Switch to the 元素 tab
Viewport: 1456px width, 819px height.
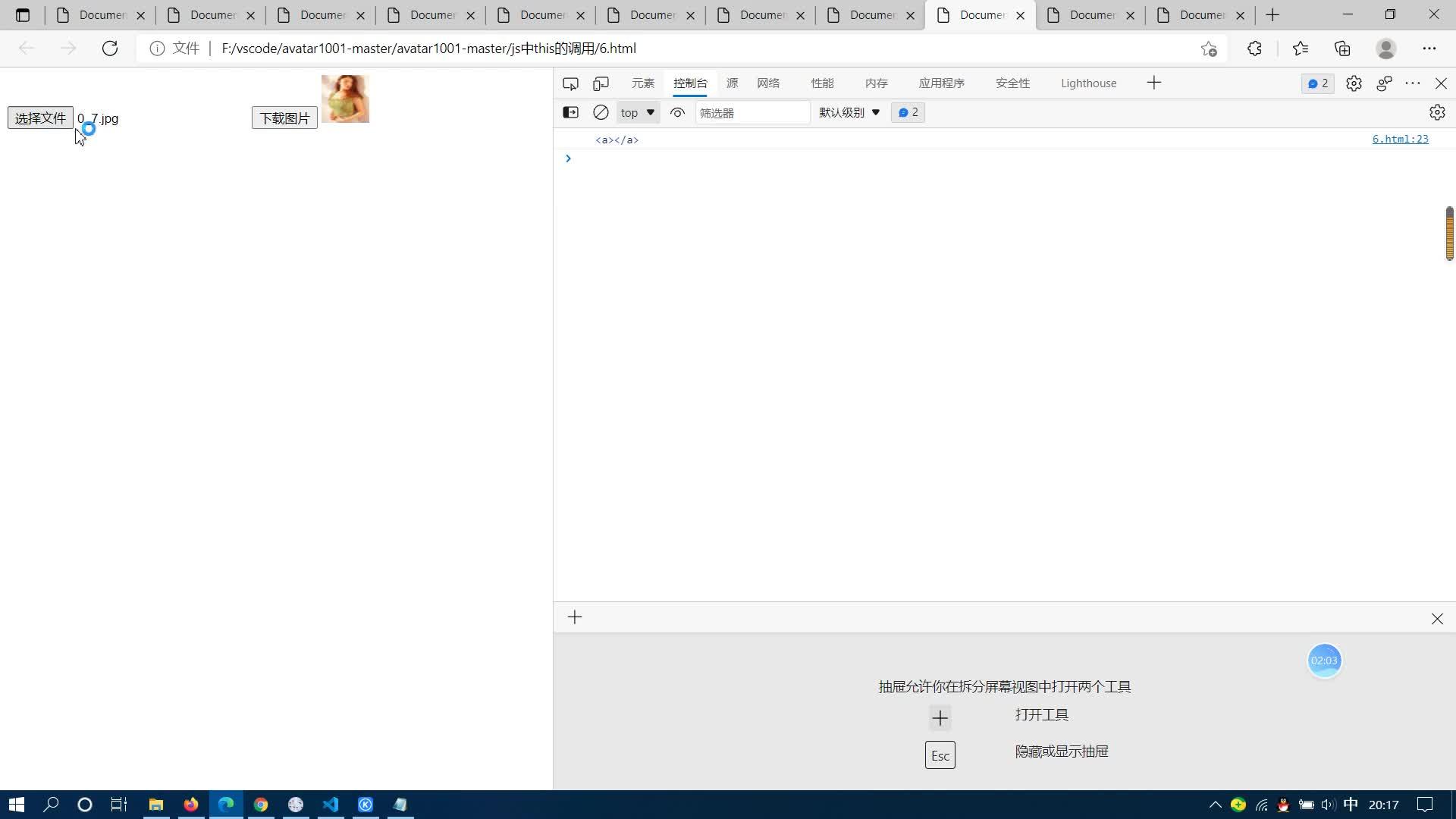[x=643, y=83]
